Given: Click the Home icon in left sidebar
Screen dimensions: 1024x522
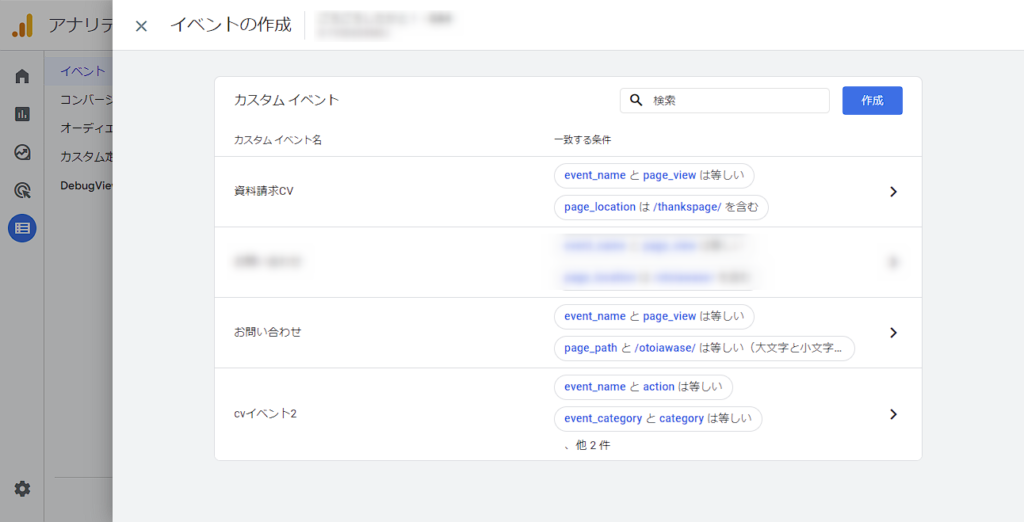Looking at the screenshot, I should tap(22, 76).
